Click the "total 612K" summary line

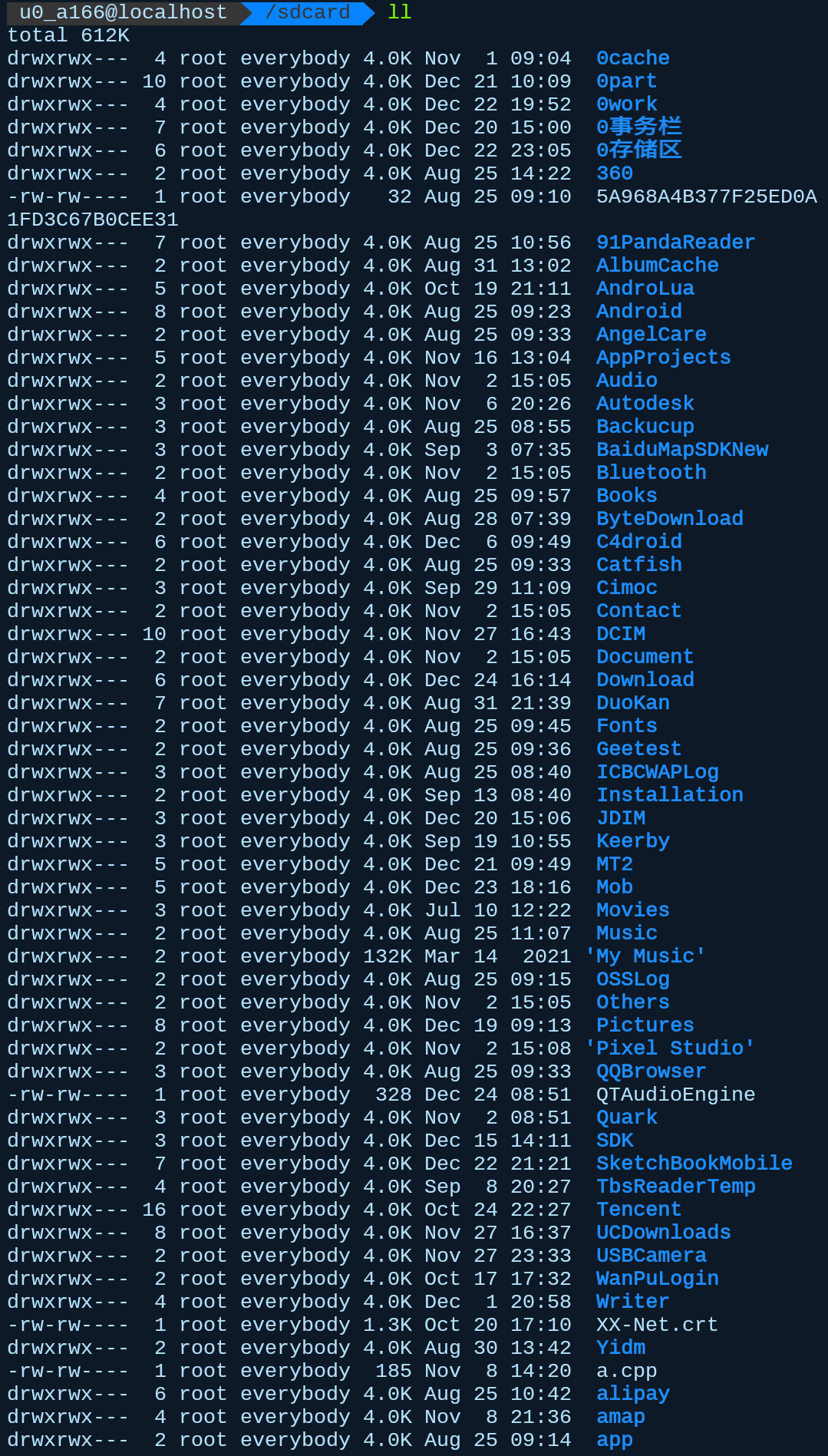pos(68,35)
